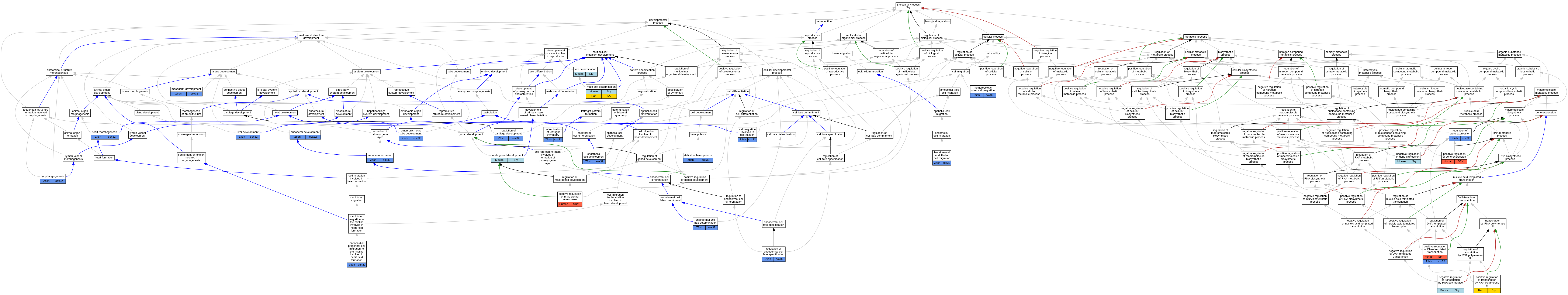Select the 'determination of bilateral symmetry' node

tap(621, 113)
